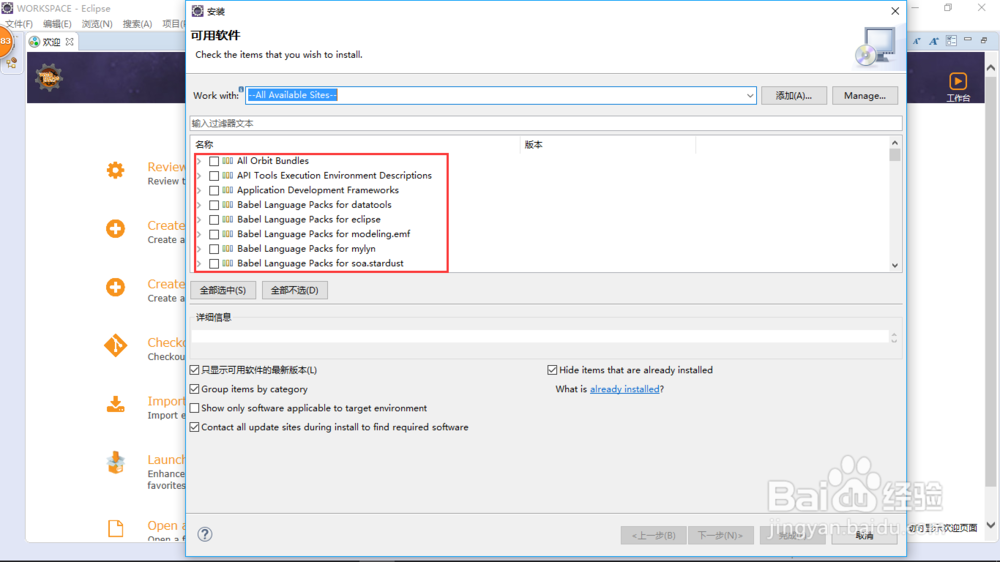Open the Work with sites dropdown
This screenshot has height=562, width=1000.
[x=749, y=96]
